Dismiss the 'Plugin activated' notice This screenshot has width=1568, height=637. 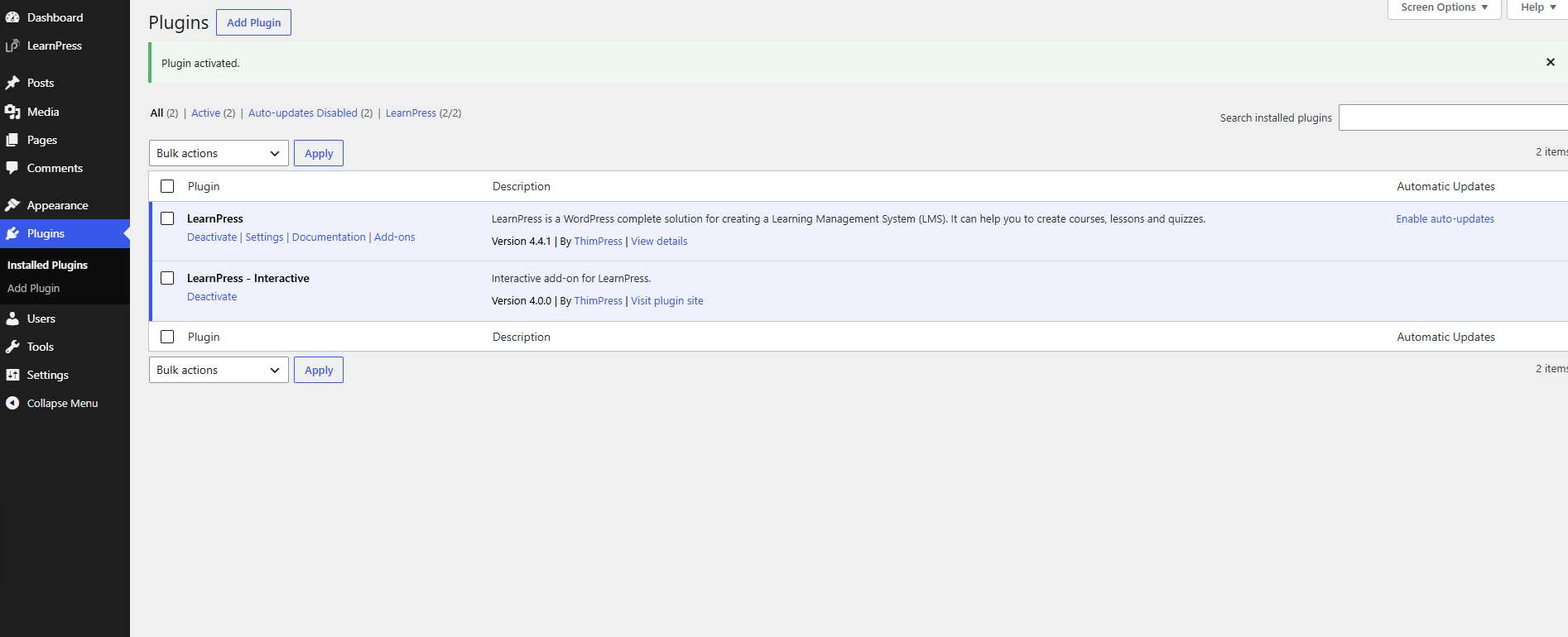coord(1551,62)
